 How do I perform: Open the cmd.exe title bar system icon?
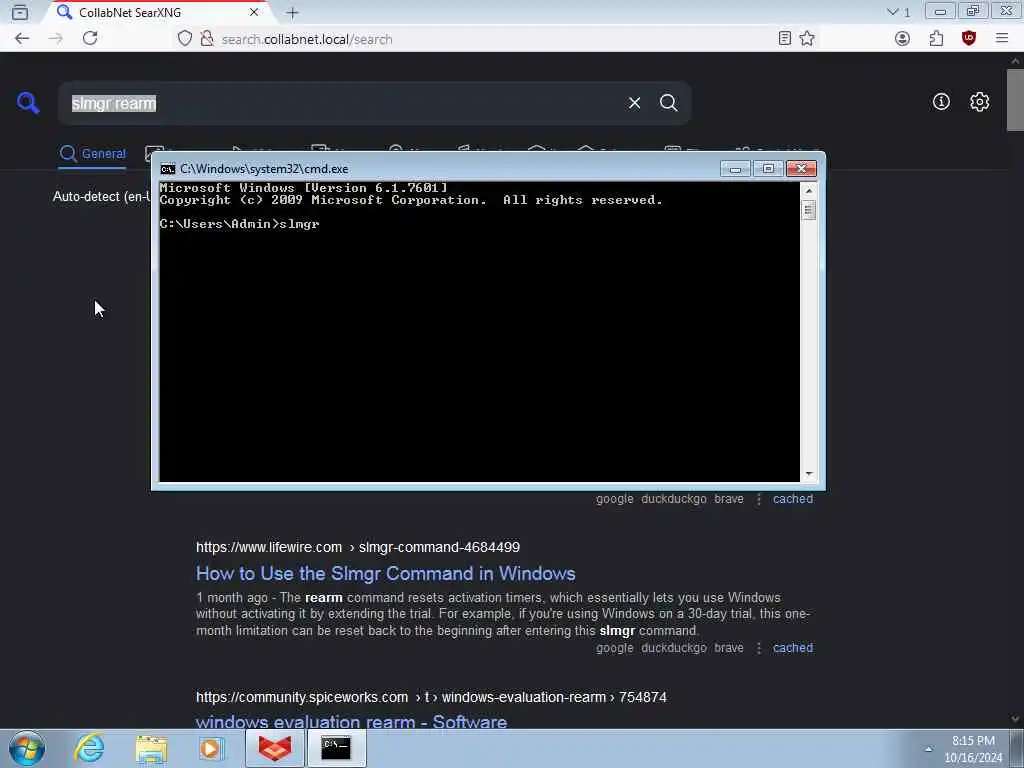pyautogui.click(x=168, y=169)
